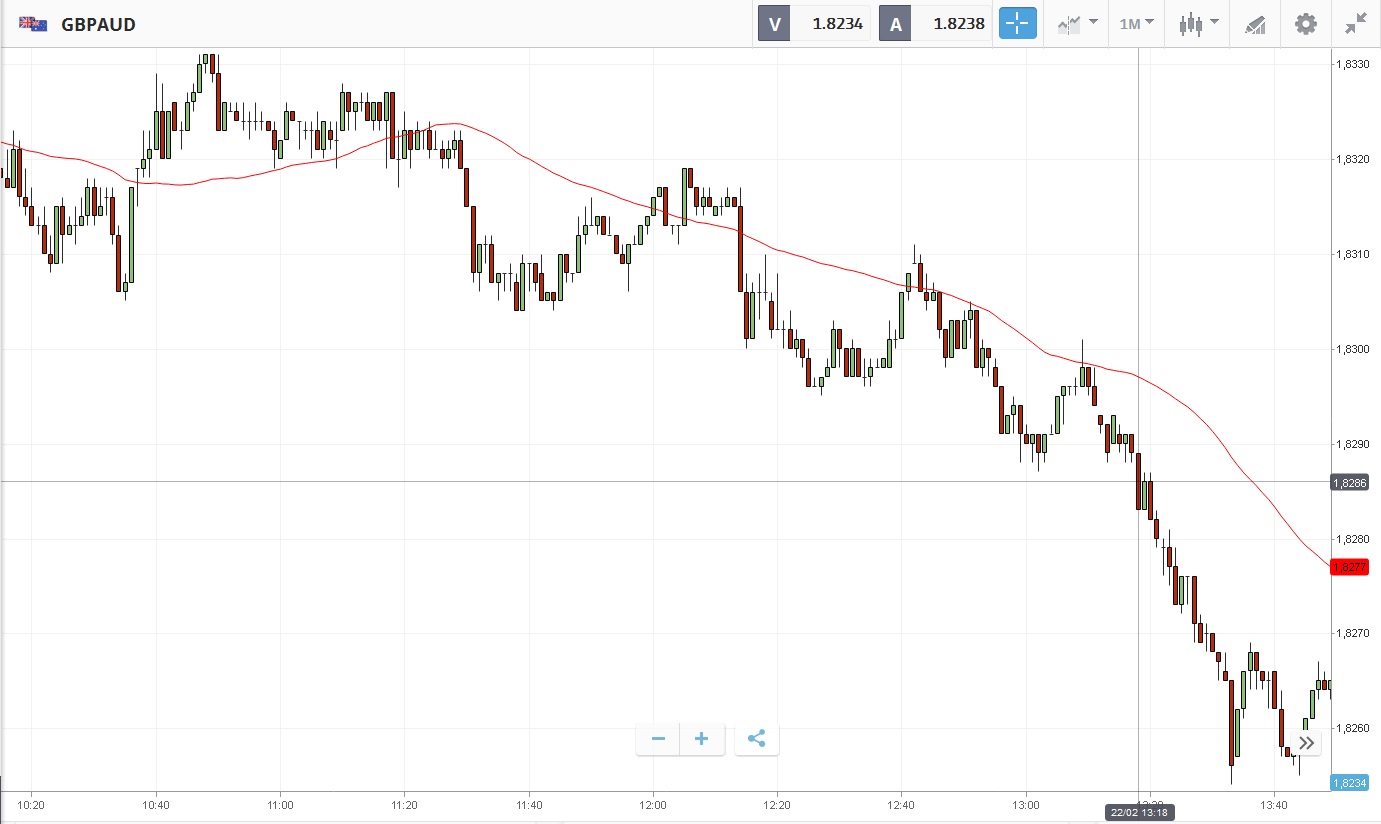The height and width of the screenshot is (824, 1381).
Task: Click the red 1,8277 moving average label
Action: coord(1349,567)
